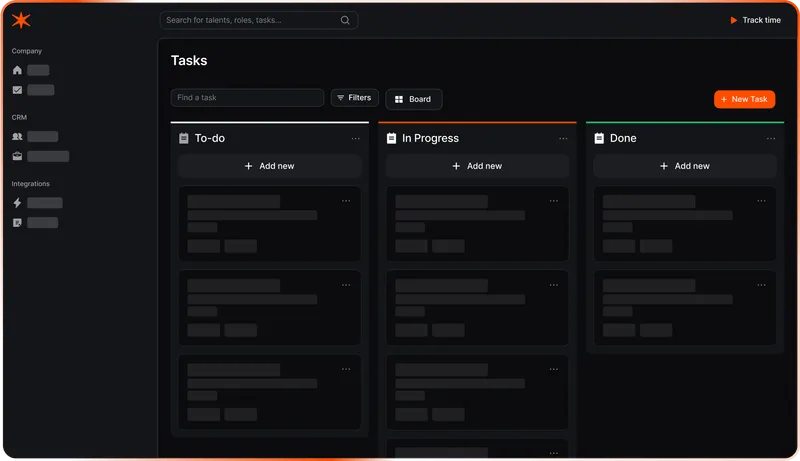800x461 pixels.
Task: Open options of first Done card
Action: coord(761,201)
